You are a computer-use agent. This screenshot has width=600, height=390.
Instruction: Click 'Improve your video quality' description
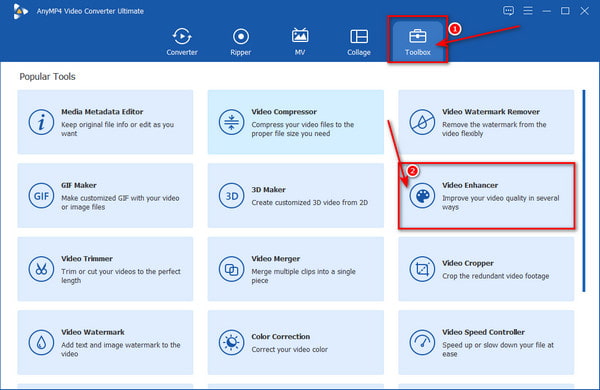tap(501, 202)
